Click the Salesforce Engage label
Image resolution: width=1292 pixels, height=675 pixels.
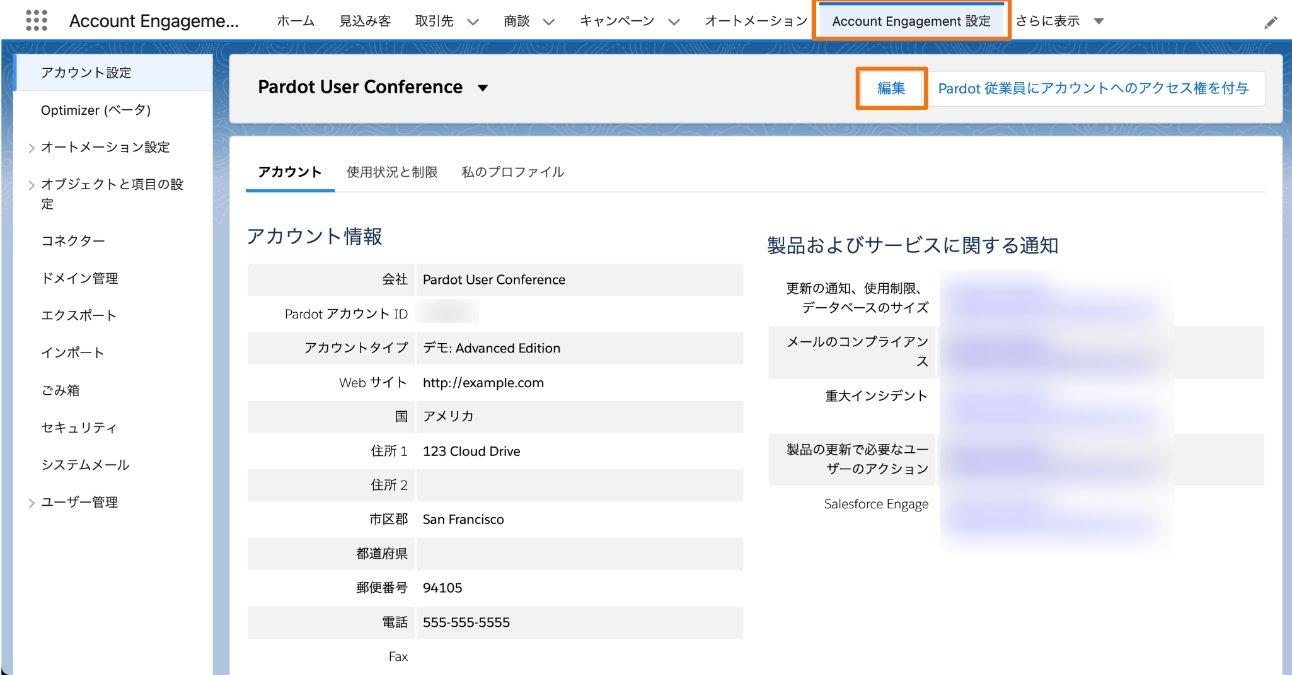tap(876, 504)
